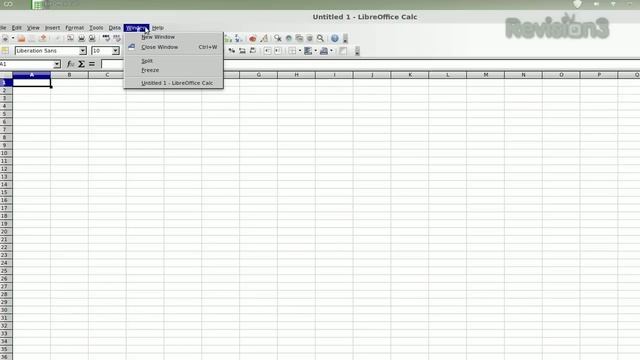Open the Navigator compass icon
The height and width of the screenshot is (360, 640).
(289, 38)
